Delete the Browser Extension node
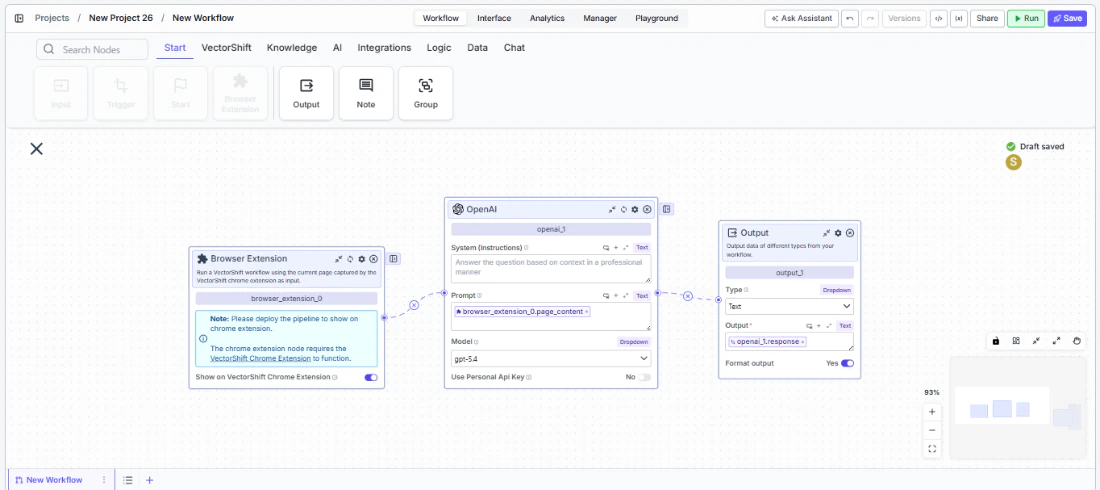 click(373, 259)
